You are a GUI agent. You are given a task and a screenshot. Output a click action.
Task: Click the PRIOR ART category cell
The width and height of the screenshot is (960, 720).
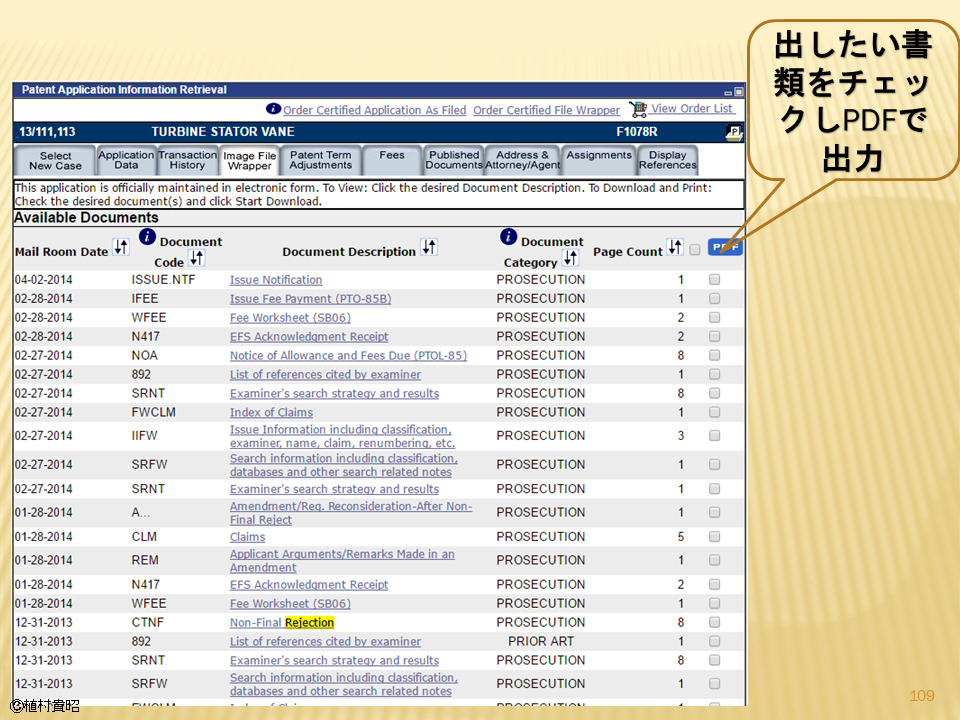point(541,642)
